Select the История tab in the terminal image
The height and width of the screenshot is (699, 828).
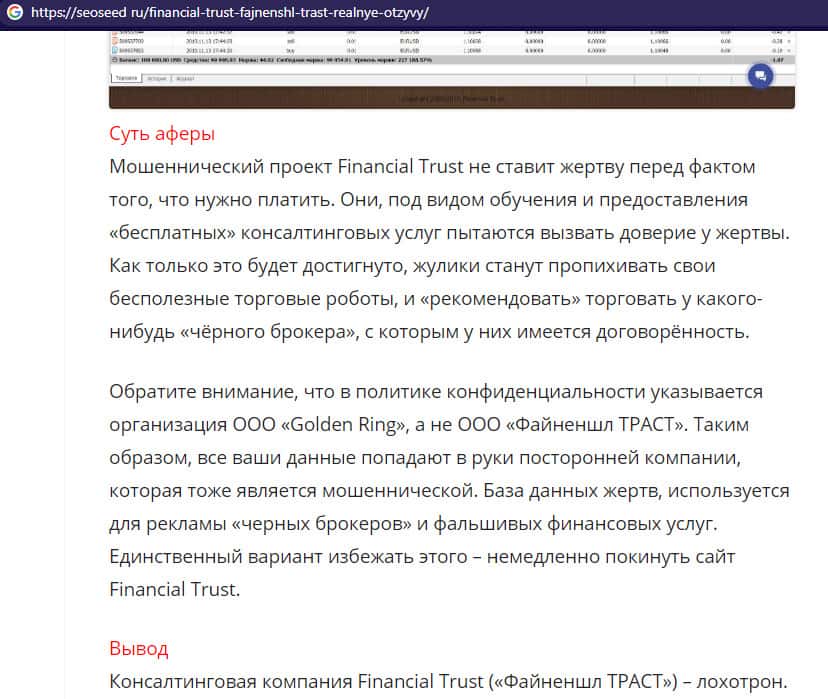pyautogui.click(x=155, y=78)
